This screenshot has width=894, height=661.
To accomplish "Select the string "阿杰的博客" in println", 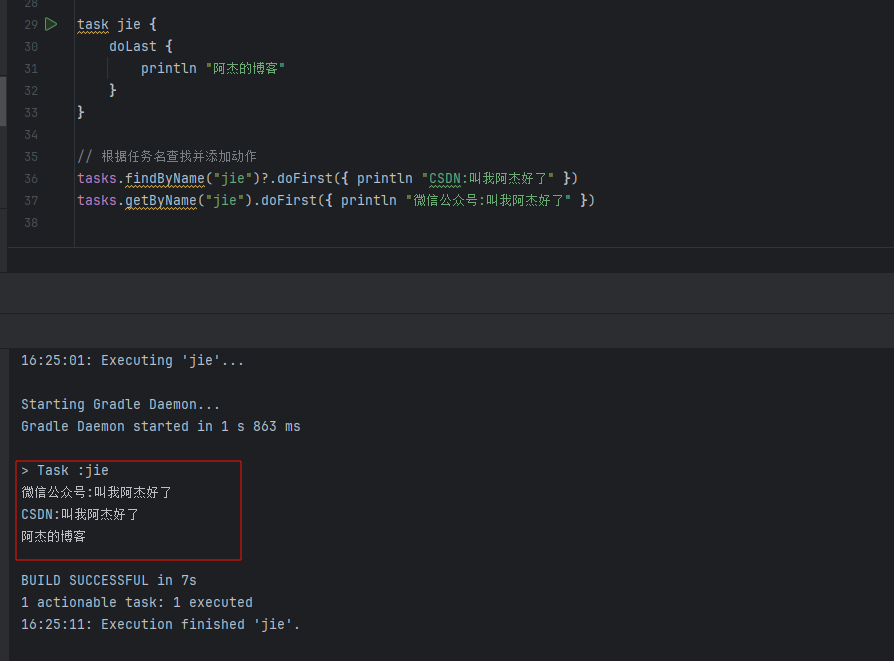I will 245,68.
